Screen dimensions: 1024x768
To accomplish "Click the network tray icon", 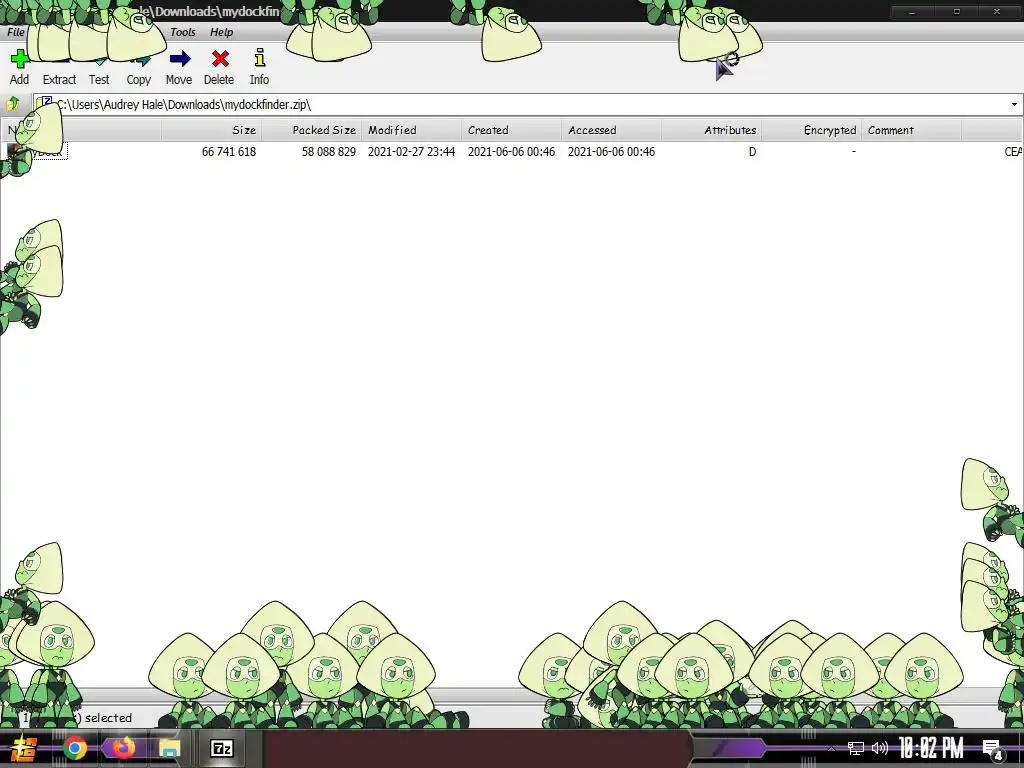I will click(856, 748).
